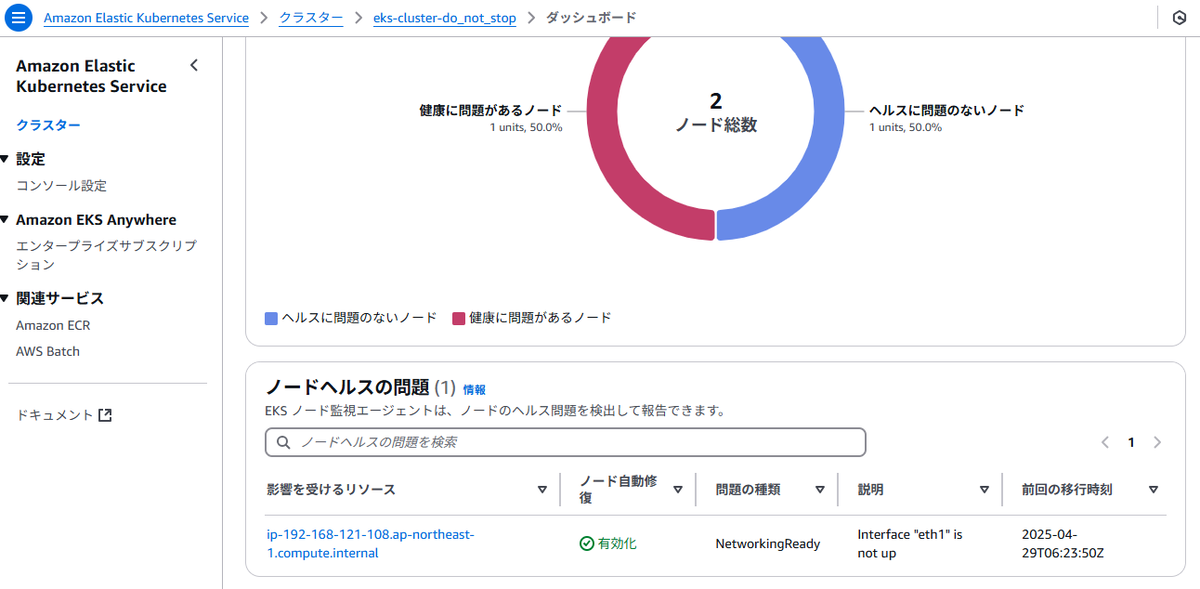Click the magnifier icon in the search box
Screen dimensions: 1200x589
(283, 442)
